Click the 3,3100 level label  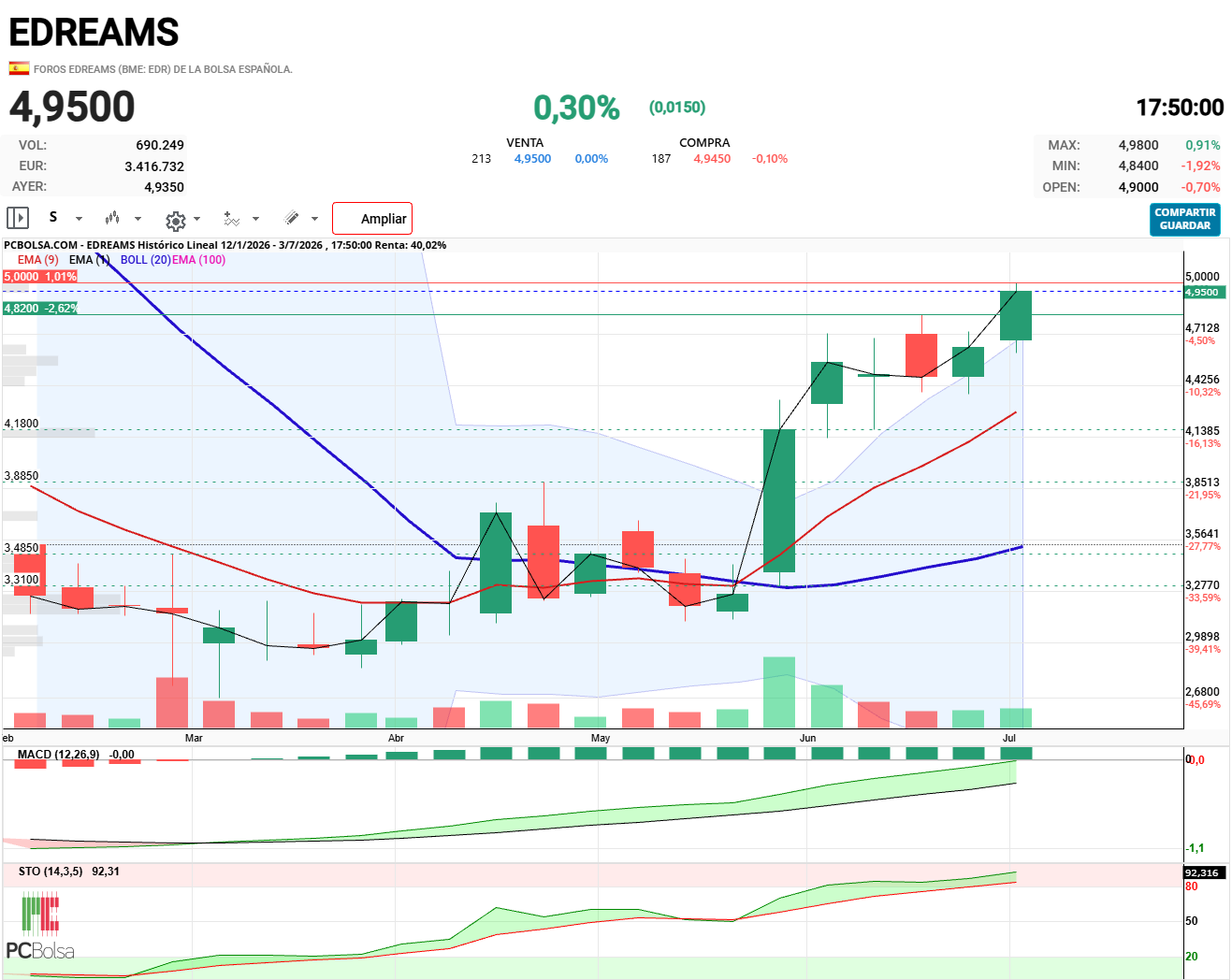tap(22, 580)
